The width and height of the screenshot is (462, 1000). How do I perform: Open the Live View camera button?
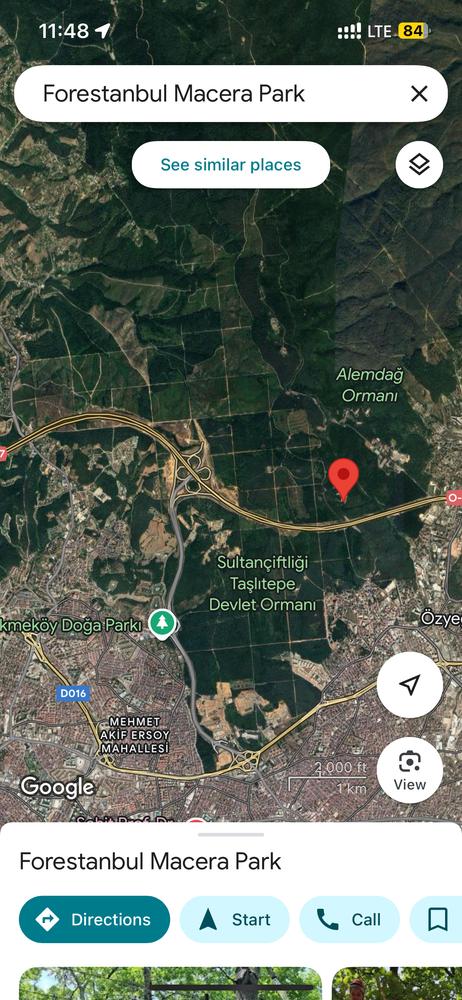coord(410,770)
